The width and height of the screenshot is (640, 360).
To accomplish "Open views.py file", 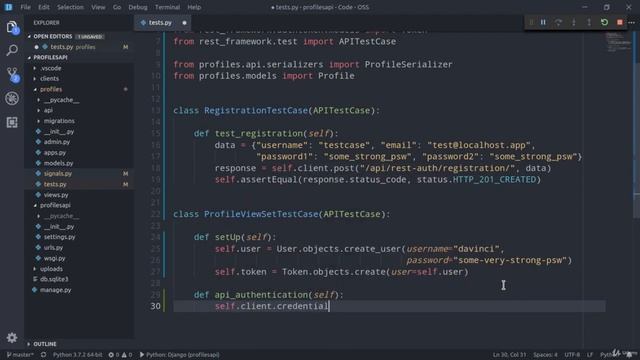I will click(56, 195).
